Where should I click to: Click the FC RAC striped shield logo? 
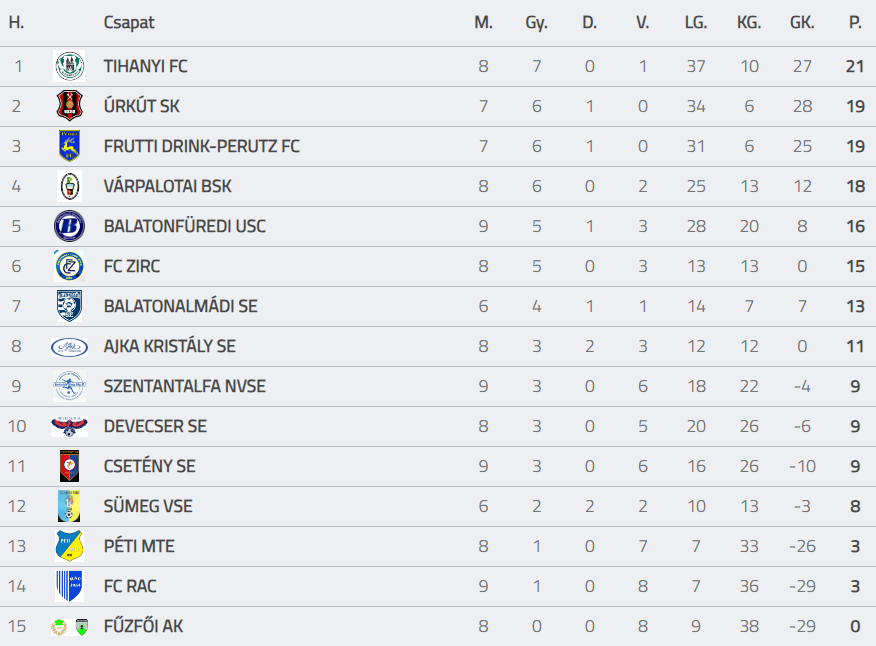click(69, 587)
